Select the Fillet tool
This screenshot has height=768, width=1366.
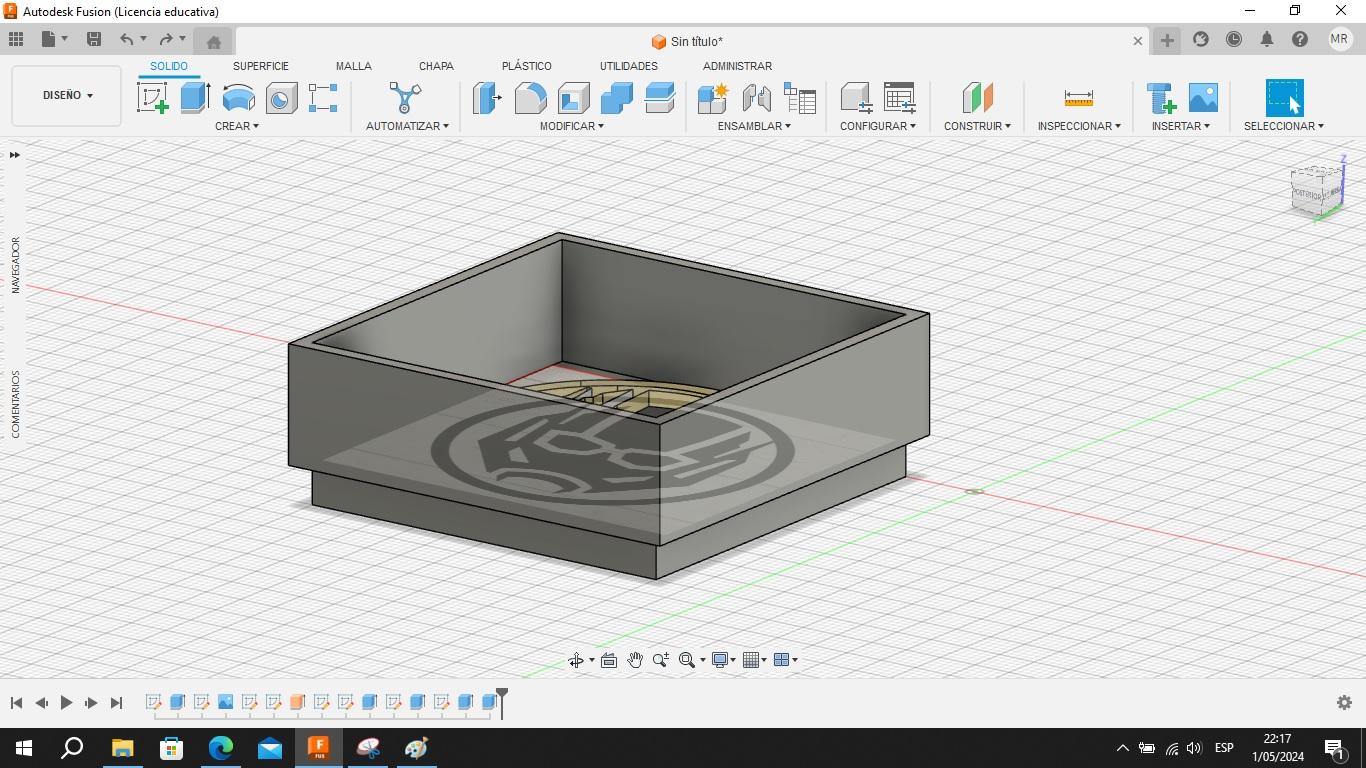(530, 98)
